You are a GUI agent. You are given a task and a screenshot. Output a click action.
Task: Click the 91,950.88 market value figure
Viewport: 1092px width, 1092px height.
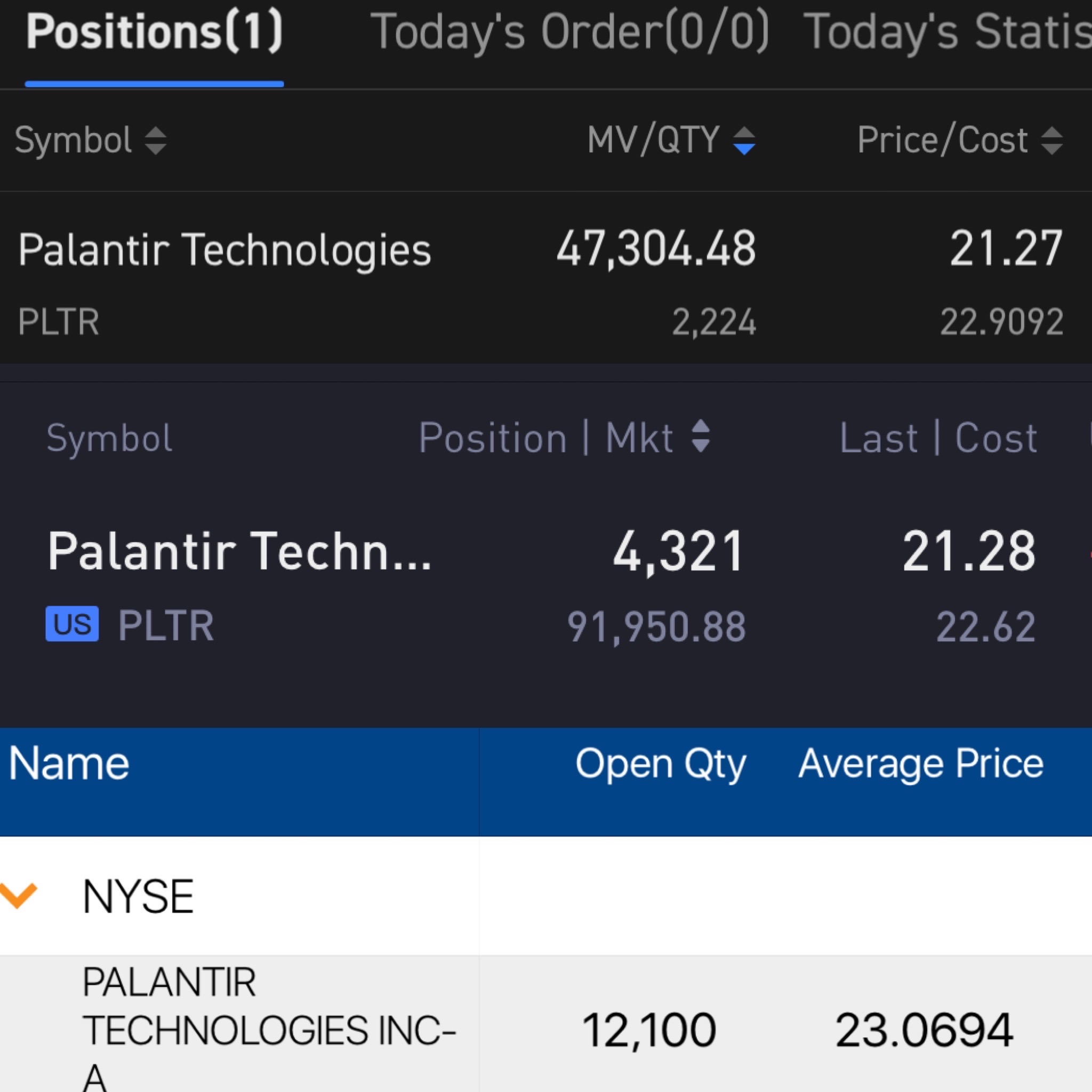[x=656, y=627]
